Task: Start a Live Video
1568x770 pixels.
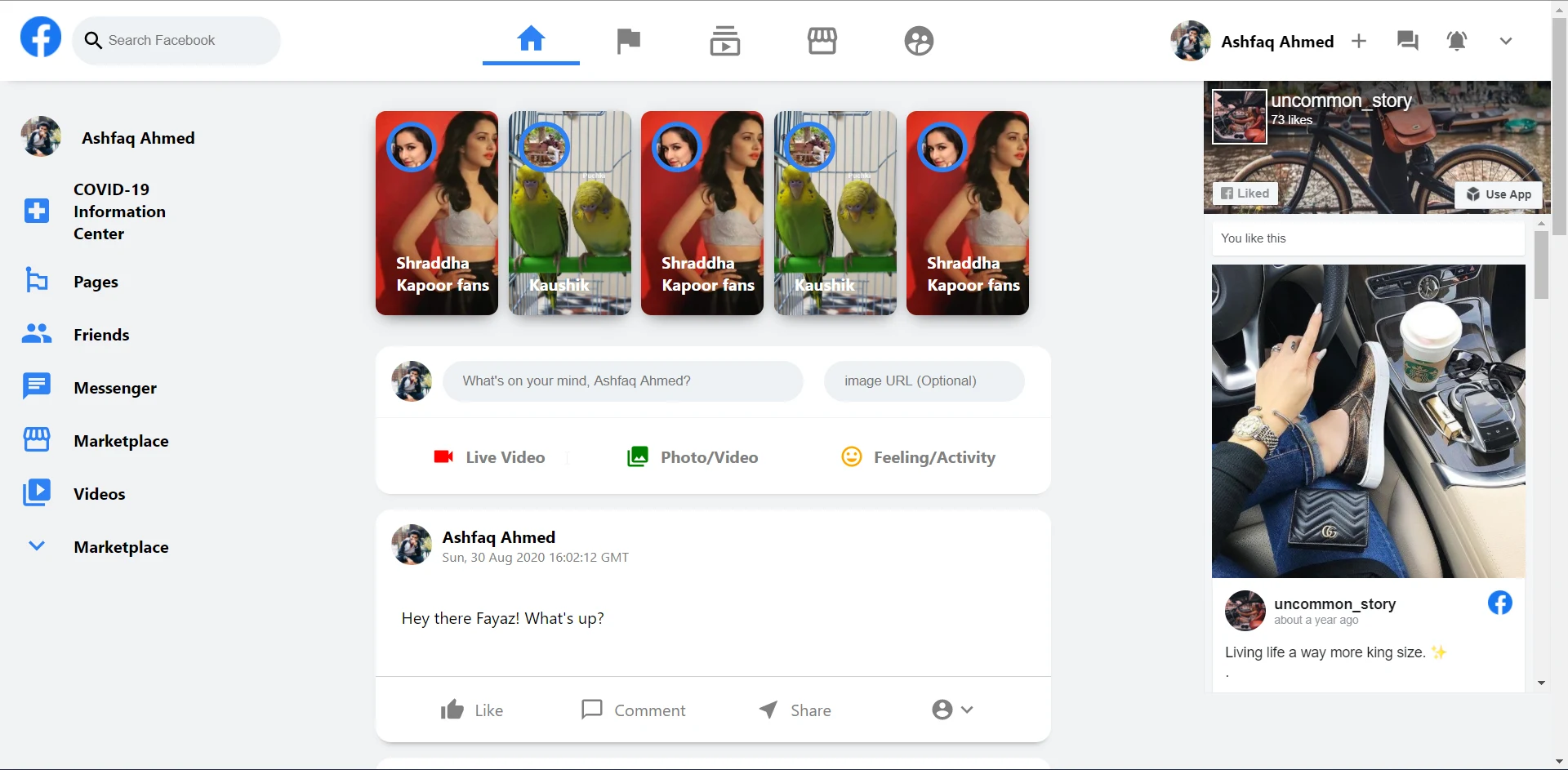Action: tap(489, 457)
